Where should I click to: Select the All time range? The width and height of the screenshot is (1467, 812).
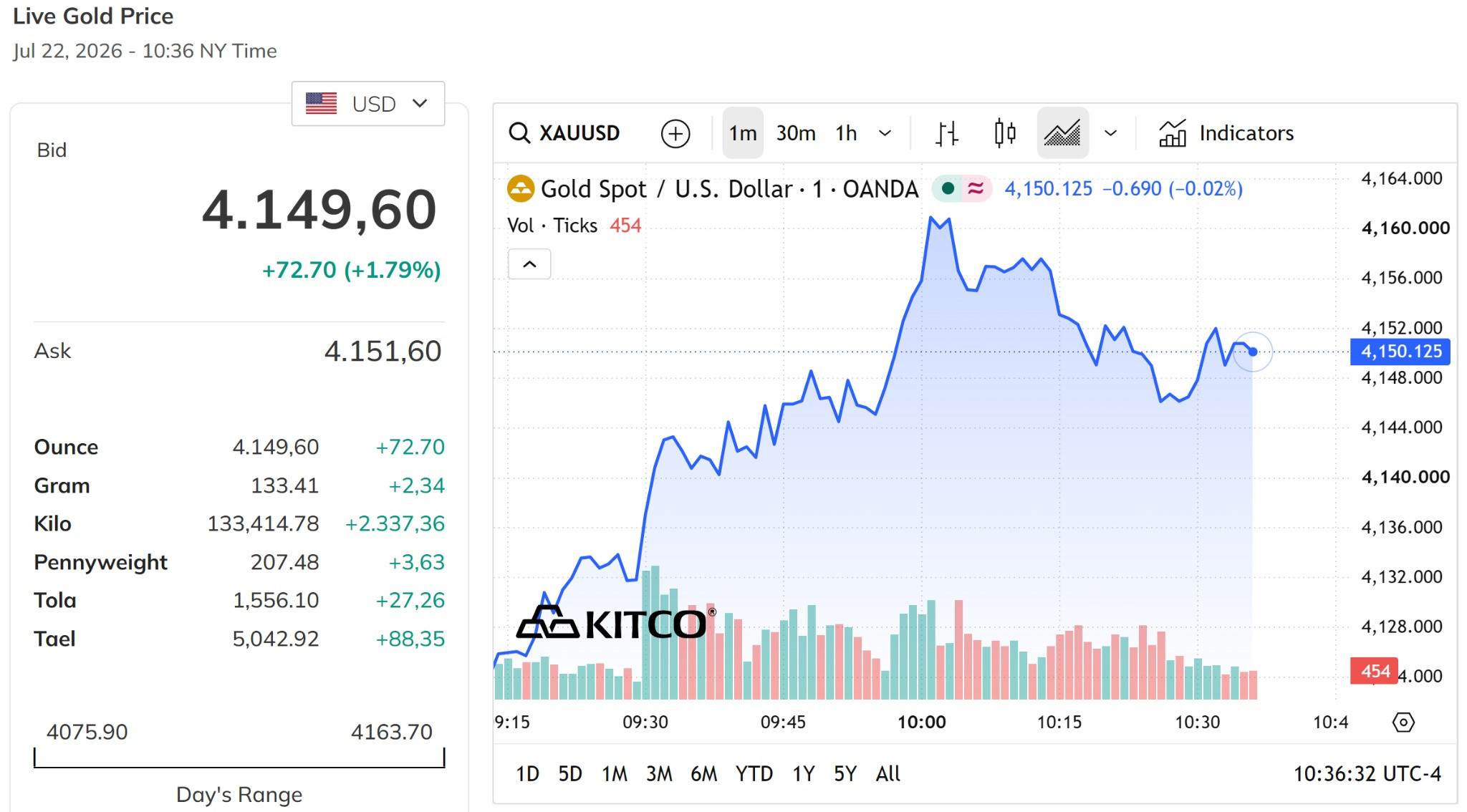[x=888, y=773]
